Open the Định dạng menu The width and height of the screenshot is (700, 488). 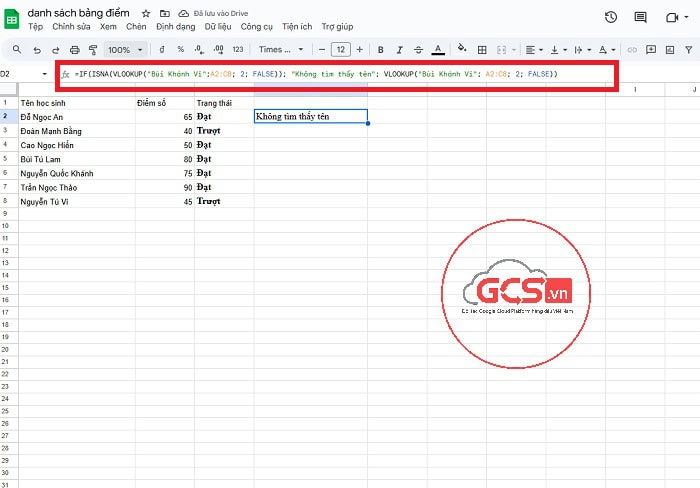176,27
